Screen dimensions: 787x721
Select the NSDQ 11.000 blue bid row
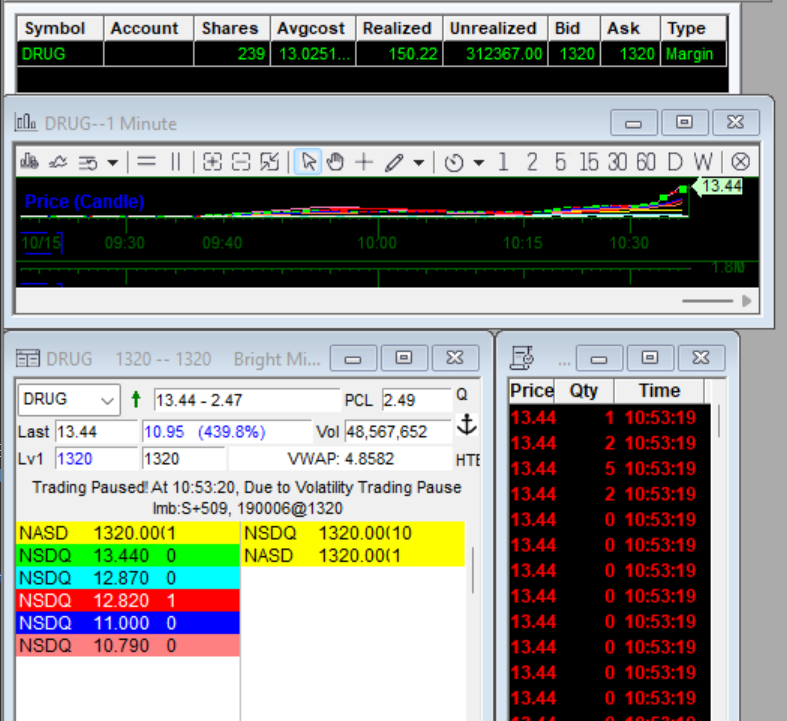[x=127, y=623]
